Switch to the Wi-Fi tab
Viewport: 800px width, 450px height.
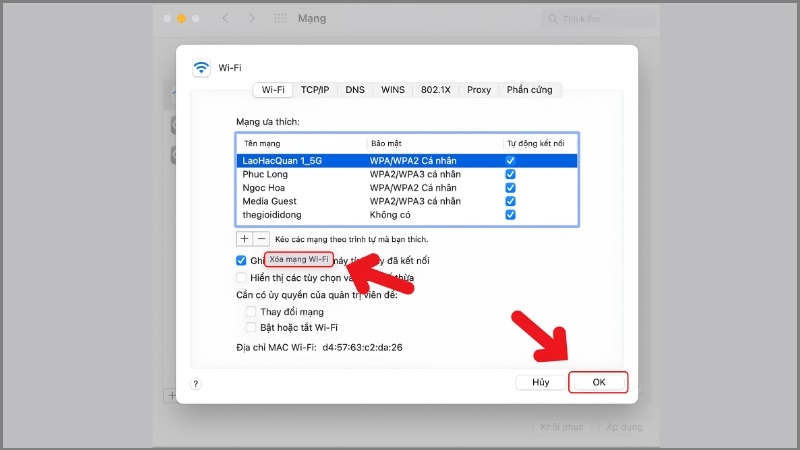click(x=273, y=90)
